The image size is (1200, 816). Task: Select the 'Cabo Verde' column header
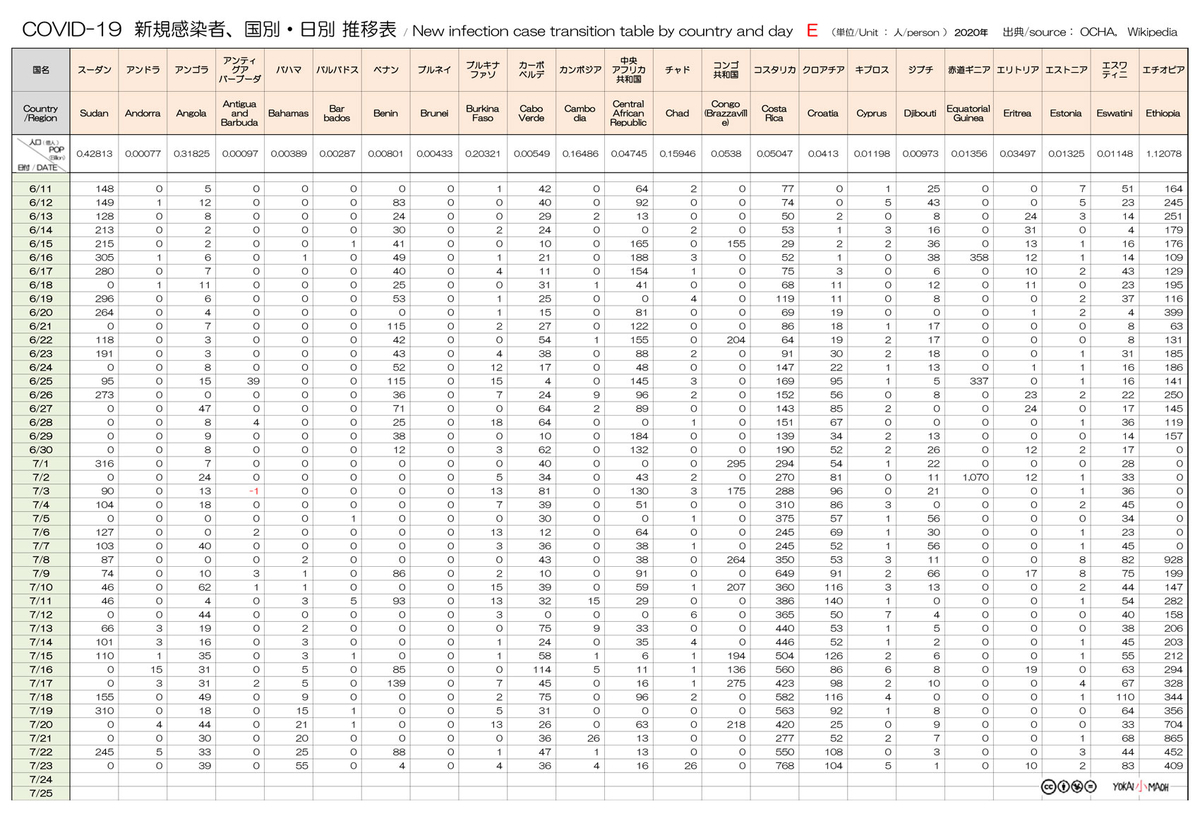coord(531,113)
